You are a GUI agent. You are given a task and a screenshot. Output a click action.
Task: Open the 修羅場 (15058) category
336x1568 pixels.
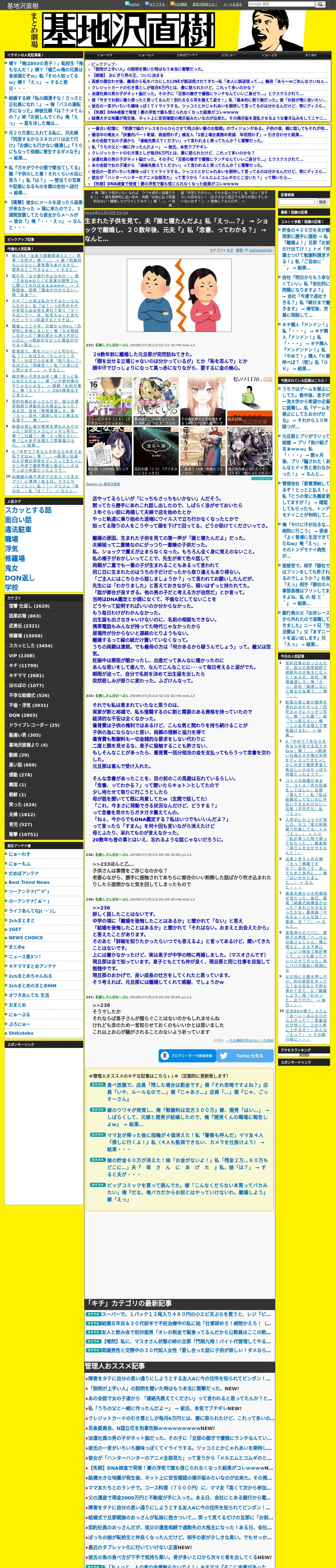[x=44, y=636]
